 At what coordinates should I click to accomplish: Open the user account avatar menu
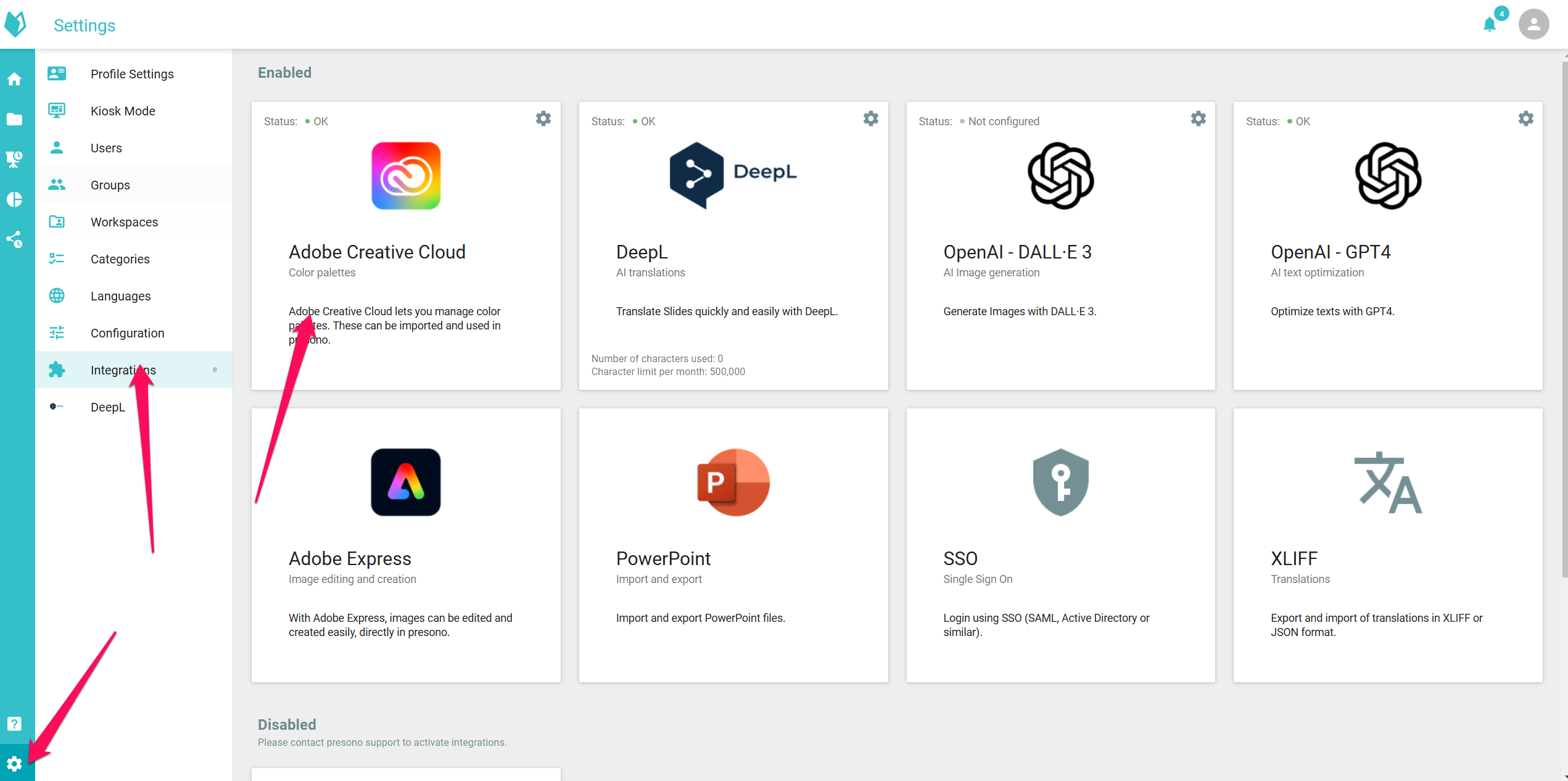coord(1533,24)
